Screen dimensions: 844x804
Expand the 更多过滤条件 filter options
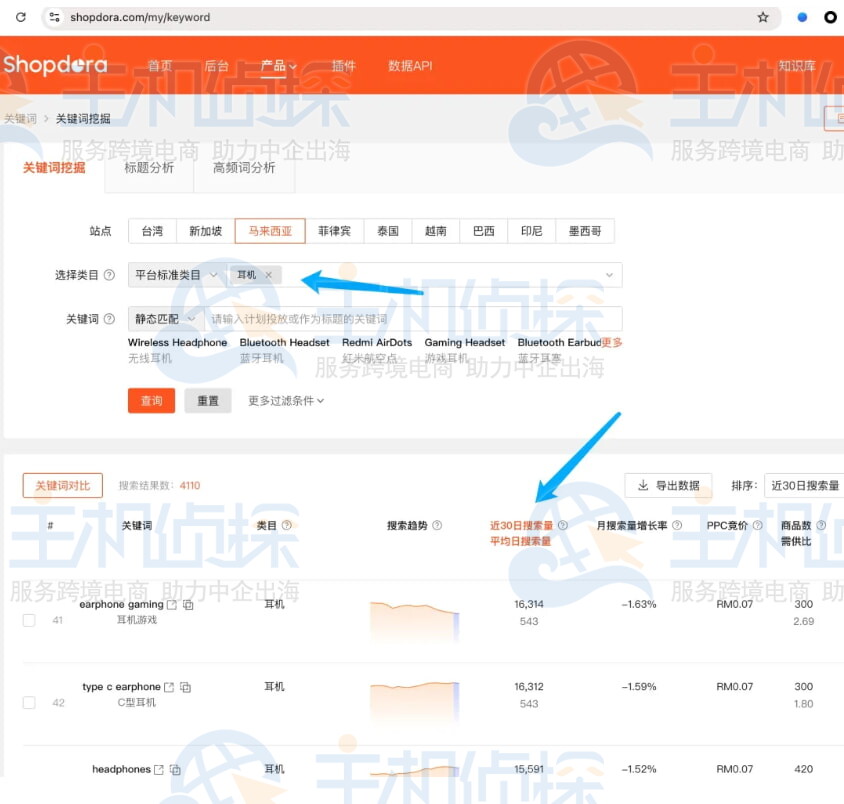285,400
